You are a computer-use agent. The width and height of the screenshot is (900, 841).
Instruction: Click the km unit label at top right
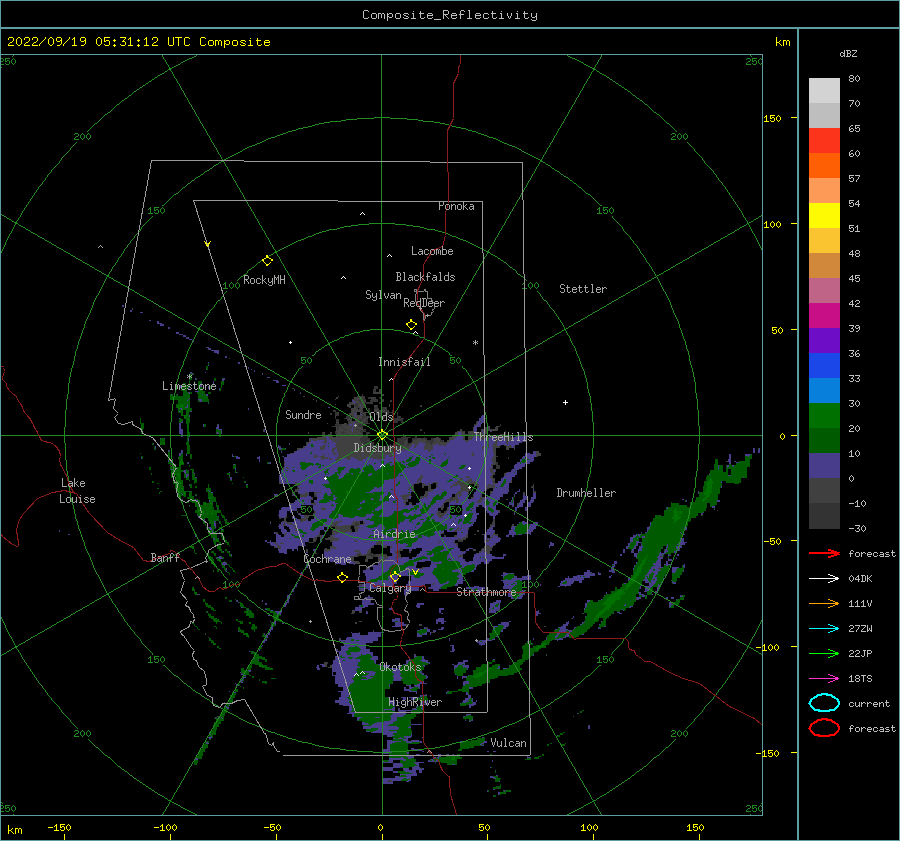tap(782, 42)
